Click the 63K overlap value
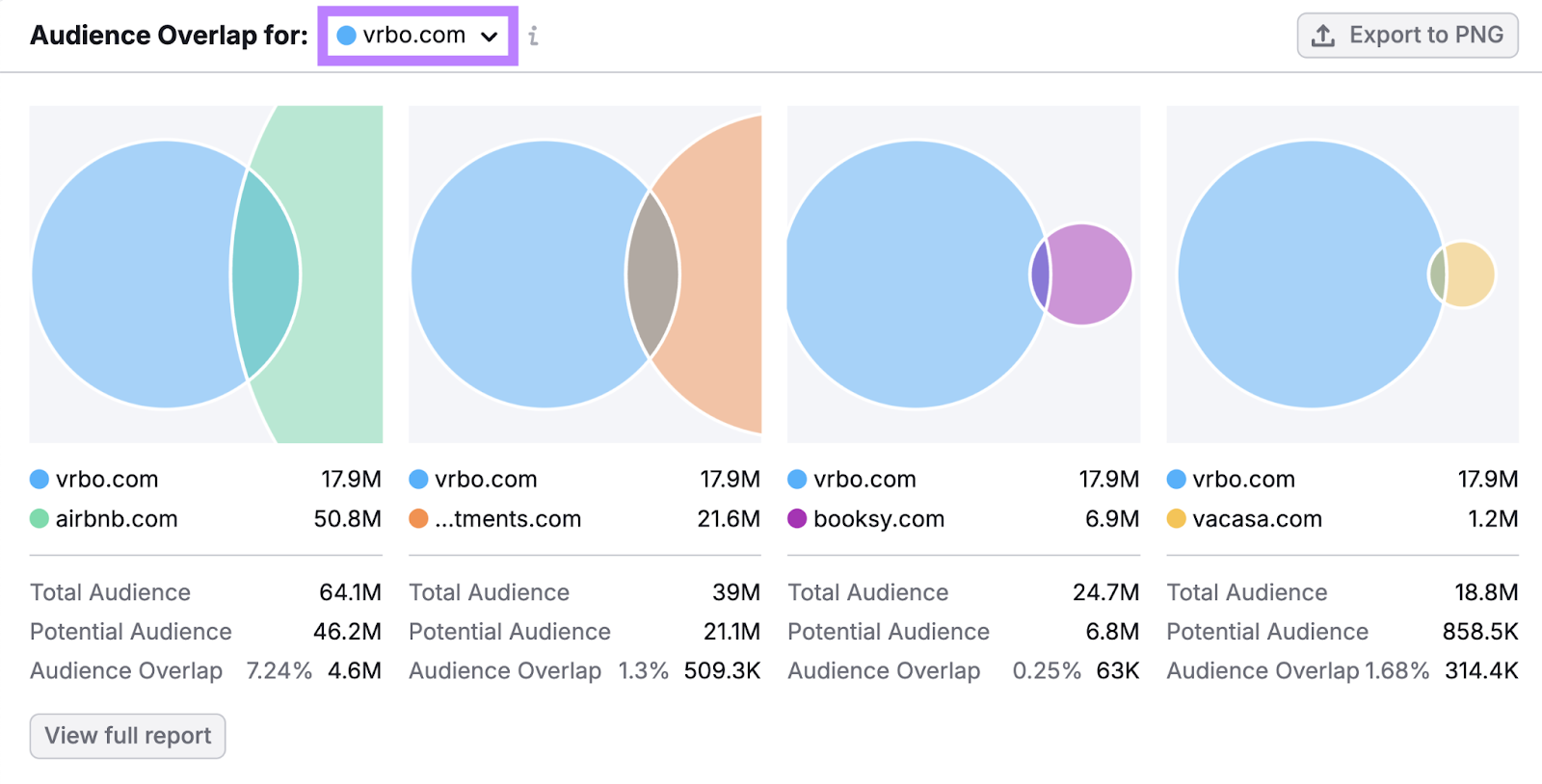Image resolution: width=1542 pixels, height=784 pixels. point(1118,670)
